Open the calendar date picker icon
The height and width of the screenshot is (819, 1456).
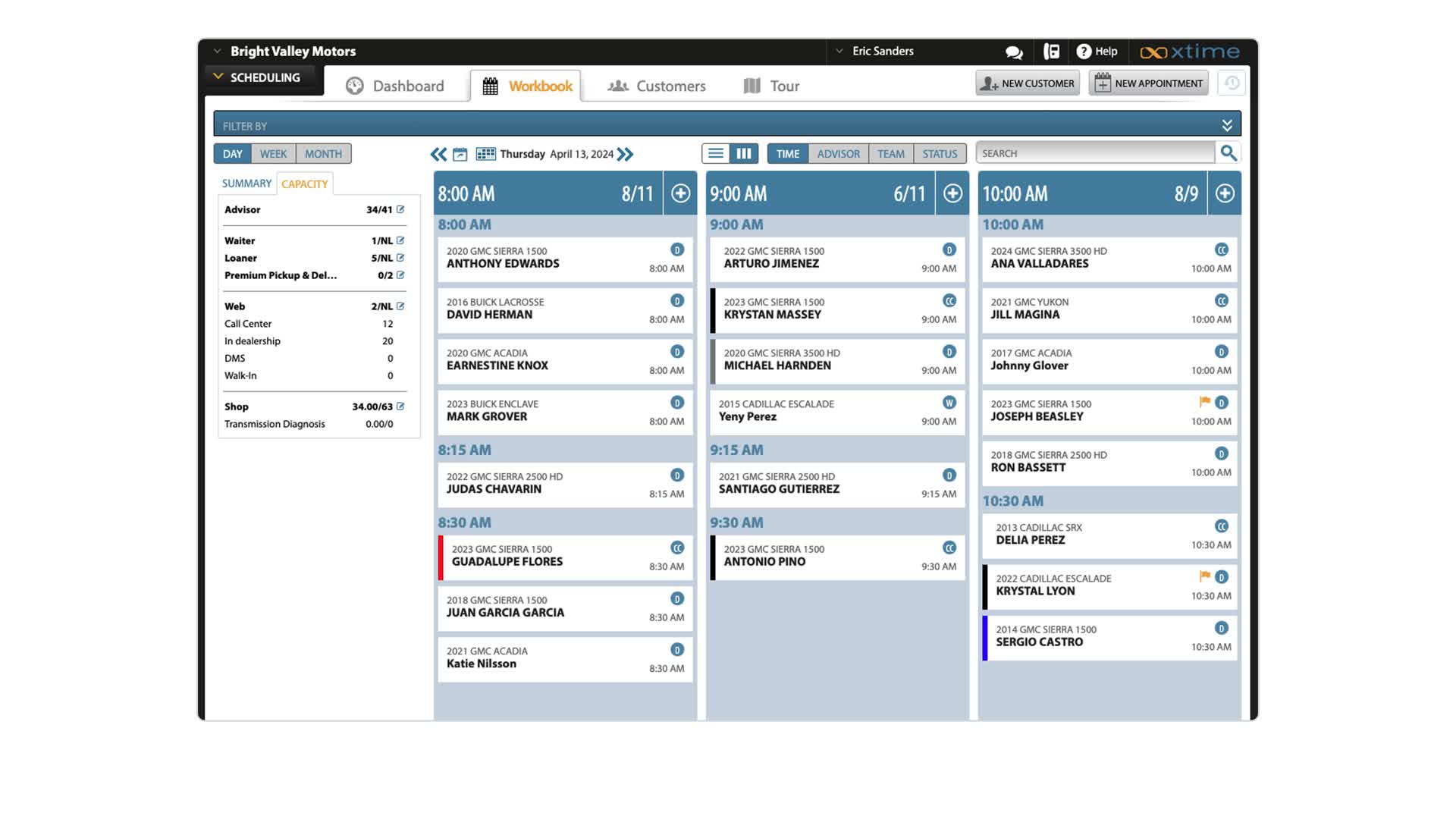(459, 153)
